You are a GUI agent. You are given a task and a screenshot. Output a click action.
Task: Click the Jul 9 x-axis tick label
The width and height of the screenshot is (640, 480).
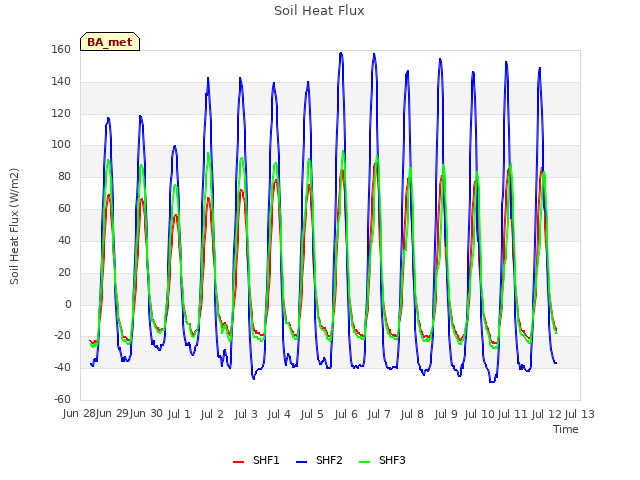(446, 414)
